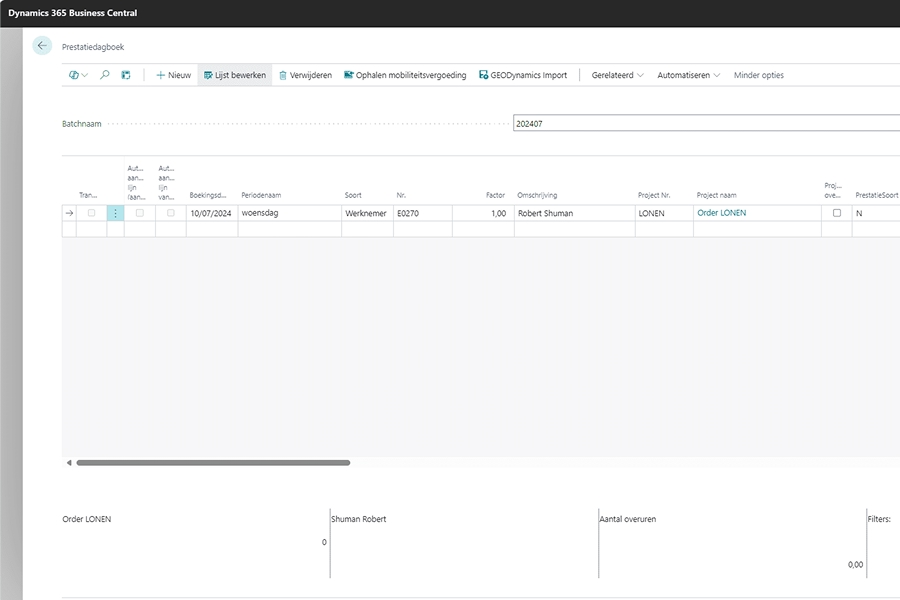Open the search magnifier icon
Viewport: 900px width, 600px height.
point(105,75)
